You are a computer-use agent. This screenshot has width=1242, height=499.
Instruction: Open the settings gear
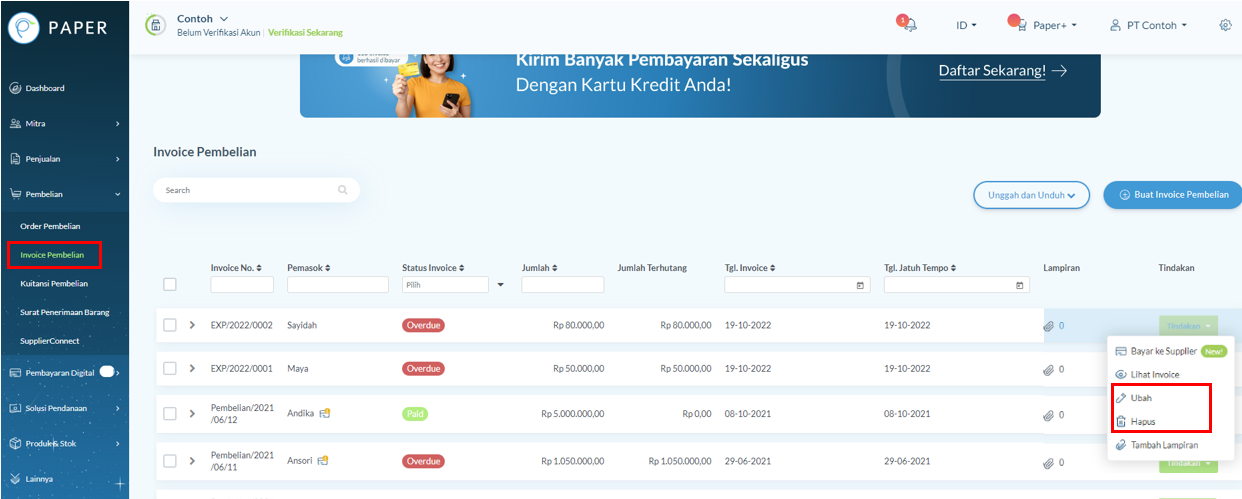(x=1225, y=25)
